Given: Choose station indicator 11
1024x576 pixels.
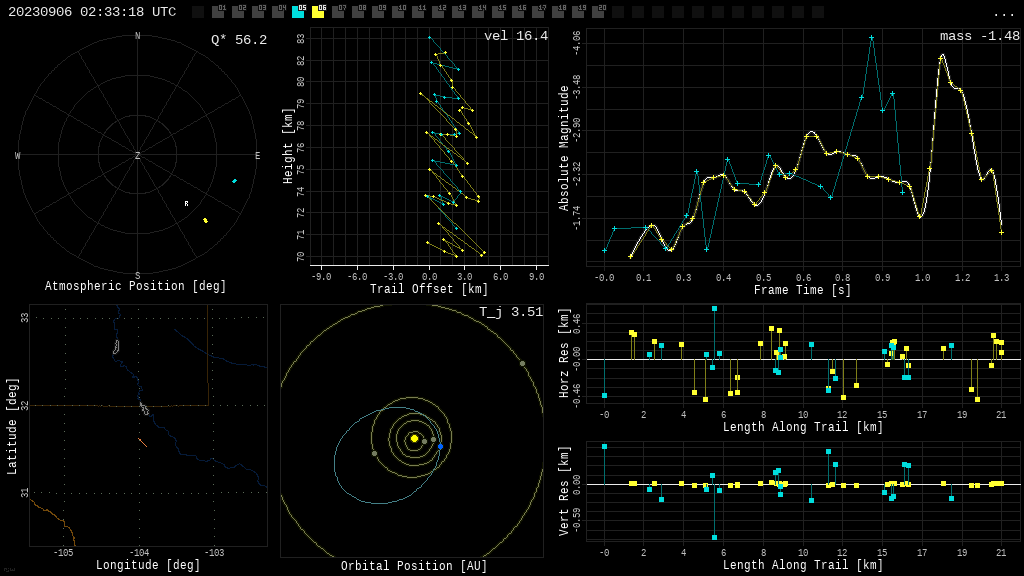Looking at the screenshot, I should coord(418,12).
